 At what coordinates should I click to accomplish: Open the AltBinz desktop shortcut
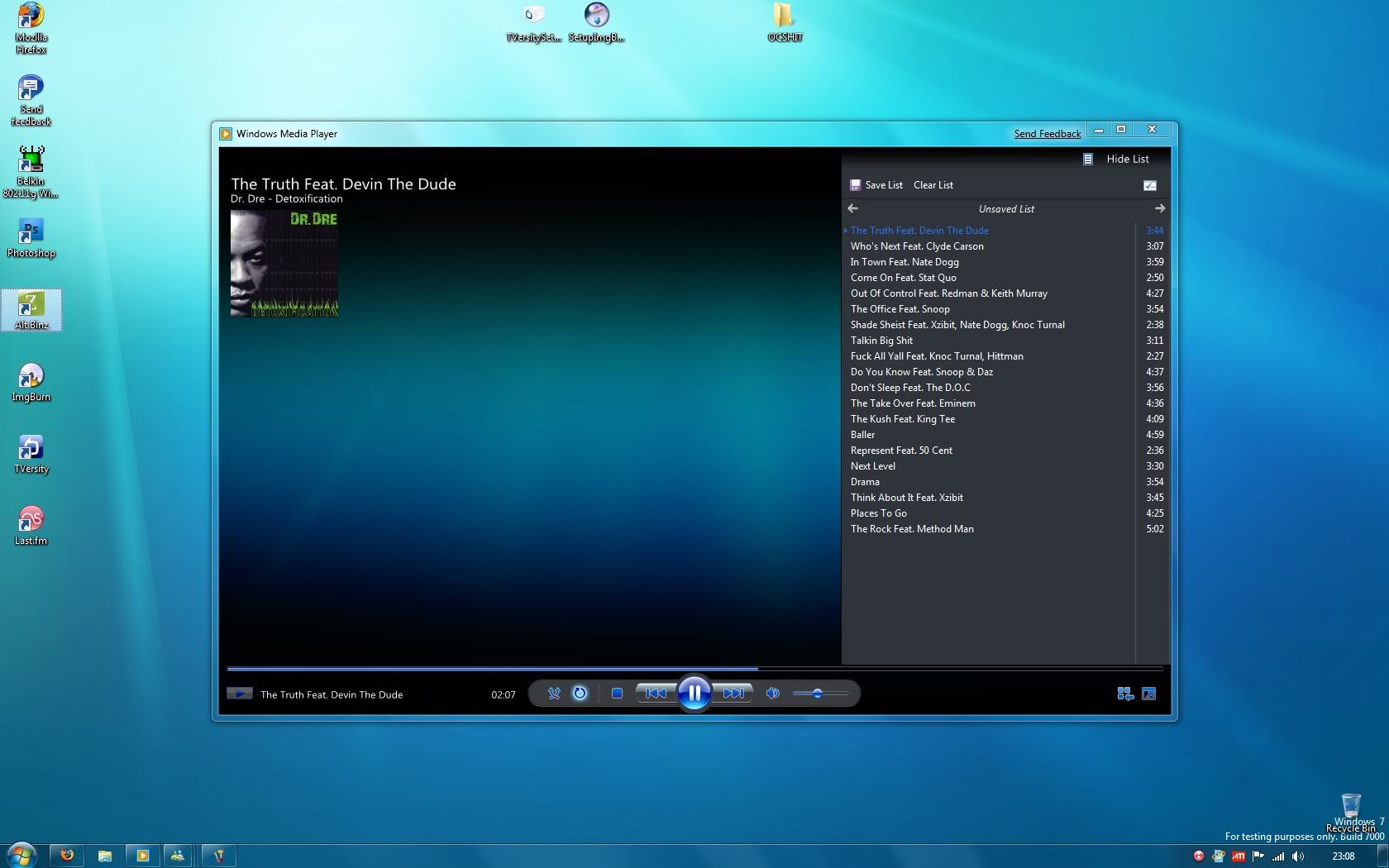coord(31,310)
